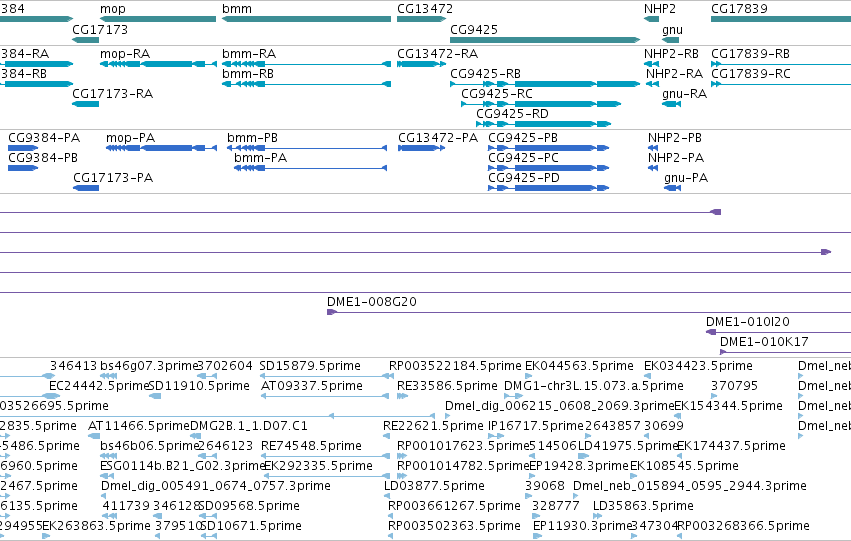Image resolution: width=851 pixels, height=541 pixels.
Task: Select the CG17839-RB transcript
Action: [x=781, y=64]
